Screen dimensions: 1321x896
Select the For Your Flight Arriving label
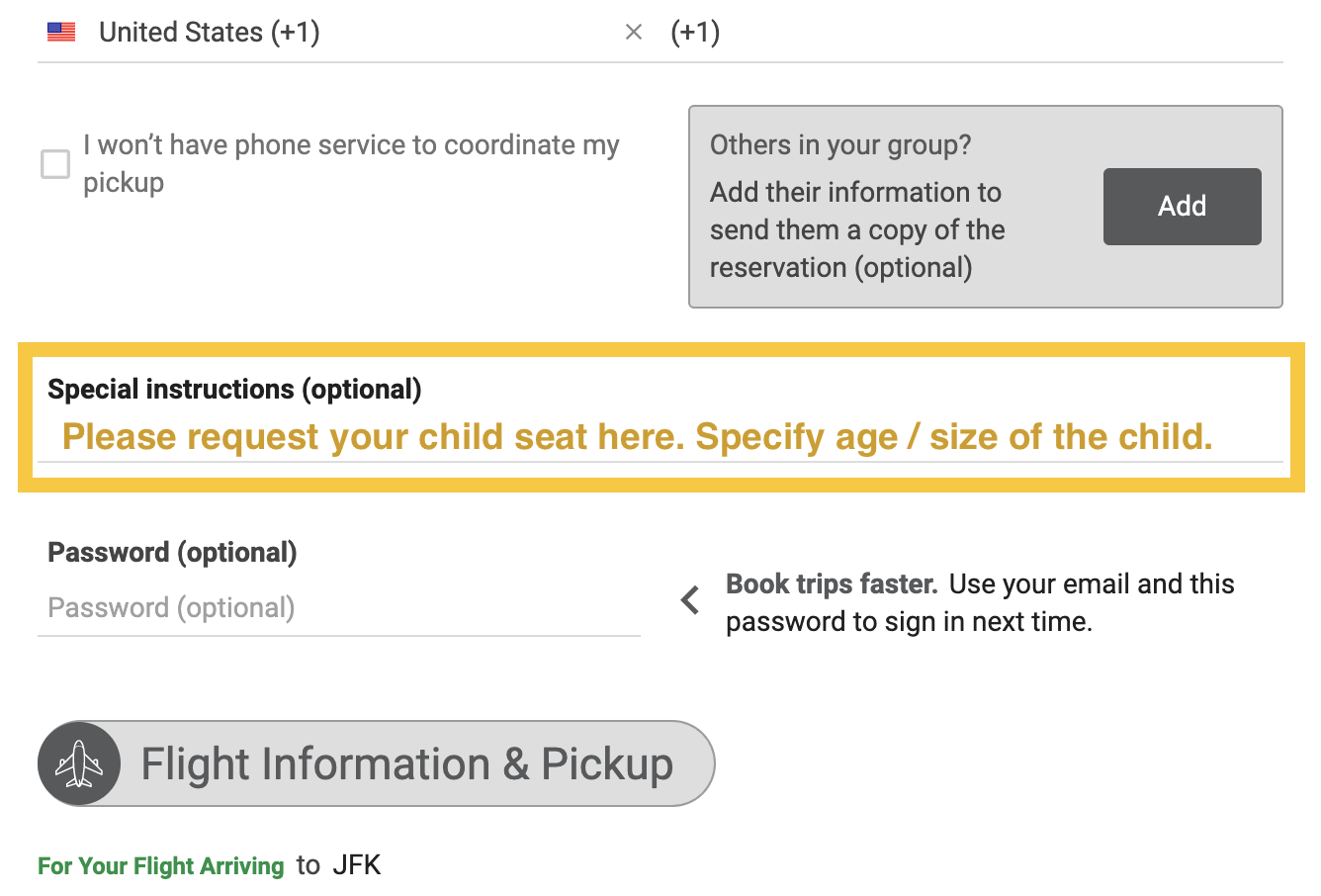coord(160,865)
